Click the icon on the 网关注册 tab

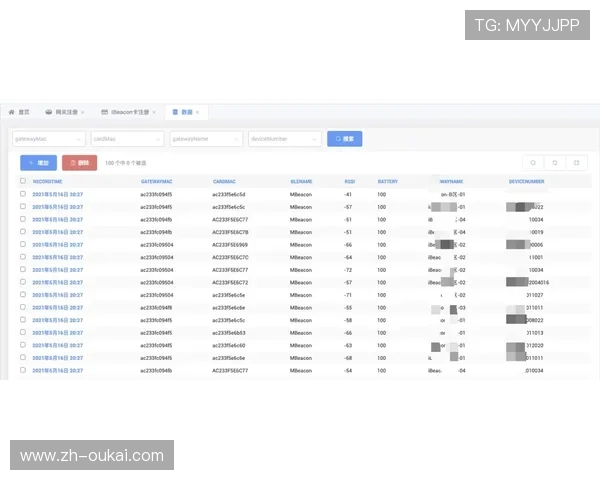tap(47, 112)
